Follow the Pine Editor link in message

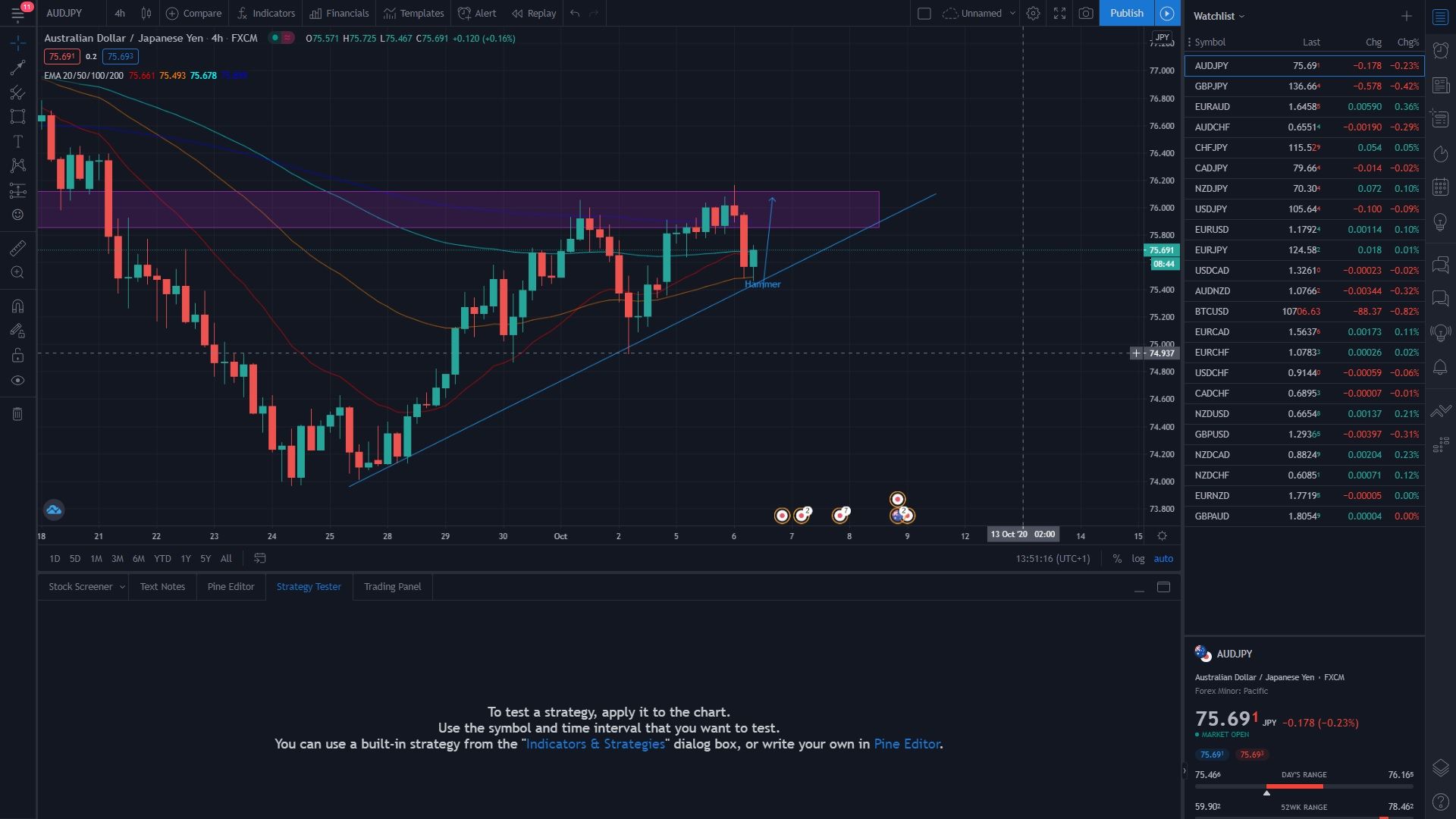pyautogui.click(x=907, y=744)
